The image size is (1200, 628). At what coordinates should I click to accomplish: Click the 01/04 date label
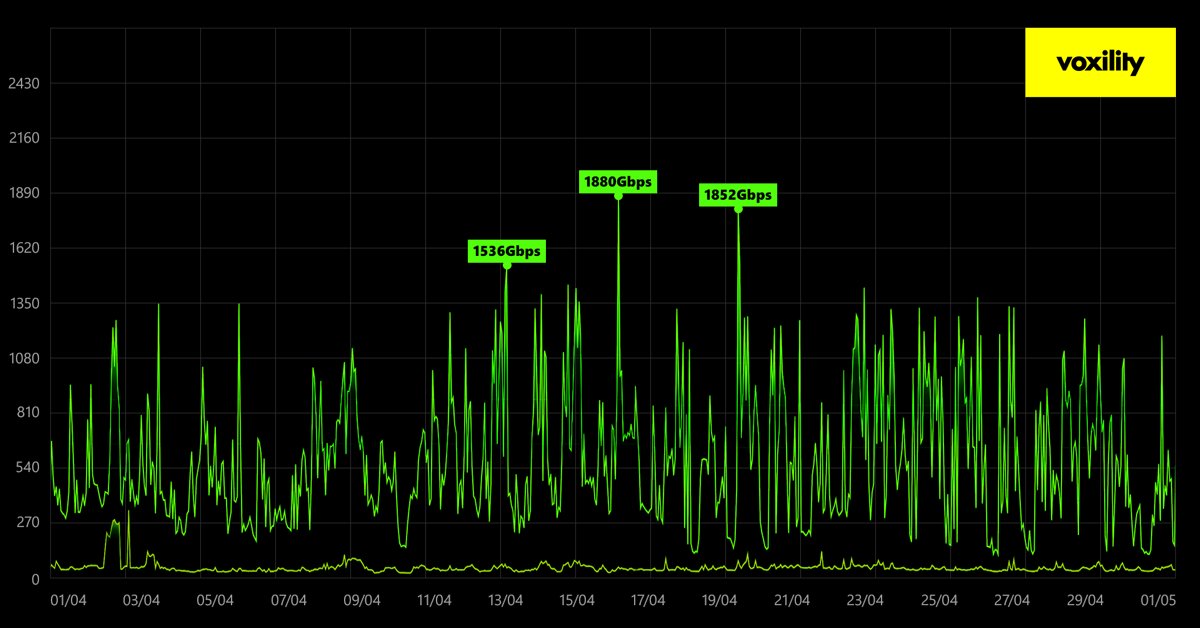click(68, 601)
